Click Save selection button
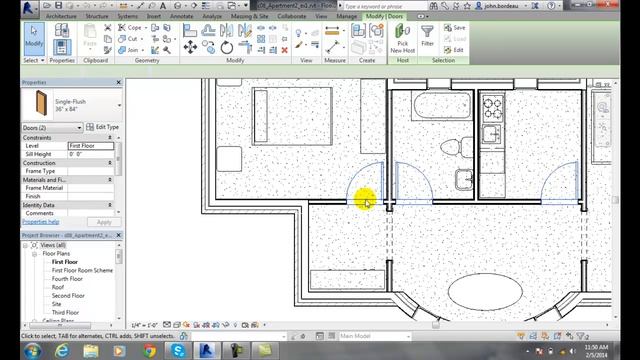Screen dimensions: 640x360 click(455, 28)
